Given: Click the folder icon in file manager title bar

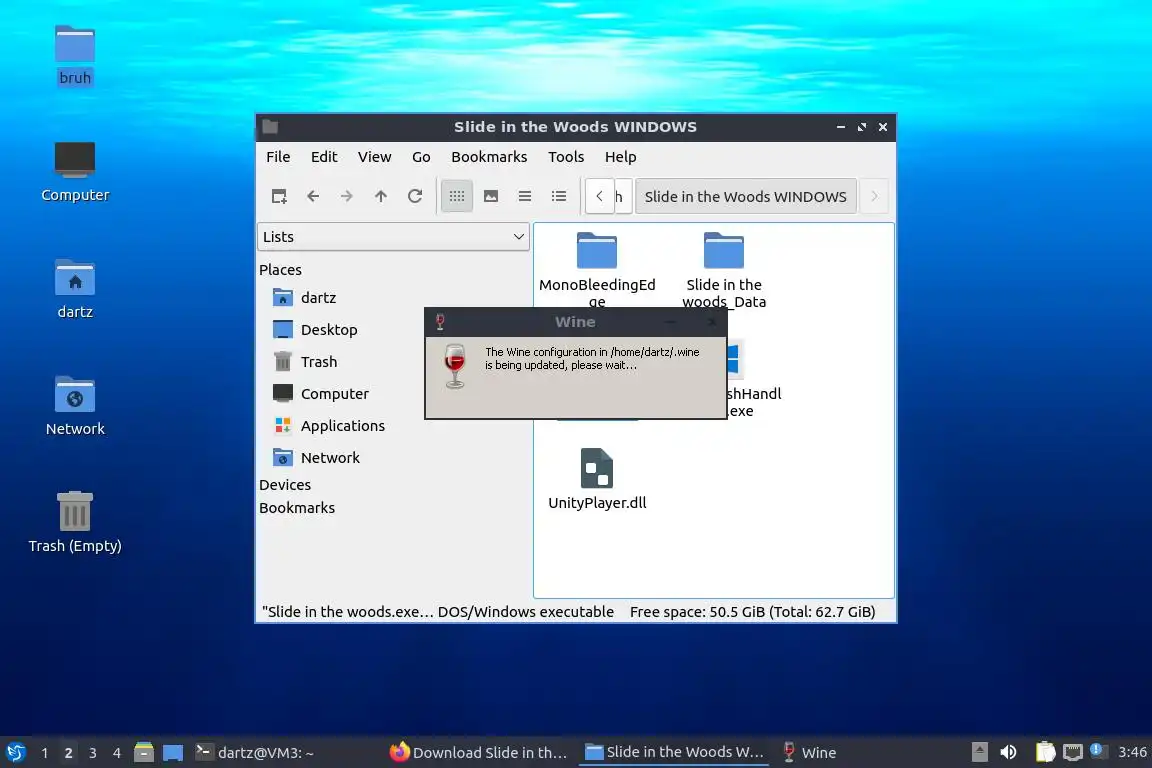Looking at the screenshot, I should tap(270, 126).
